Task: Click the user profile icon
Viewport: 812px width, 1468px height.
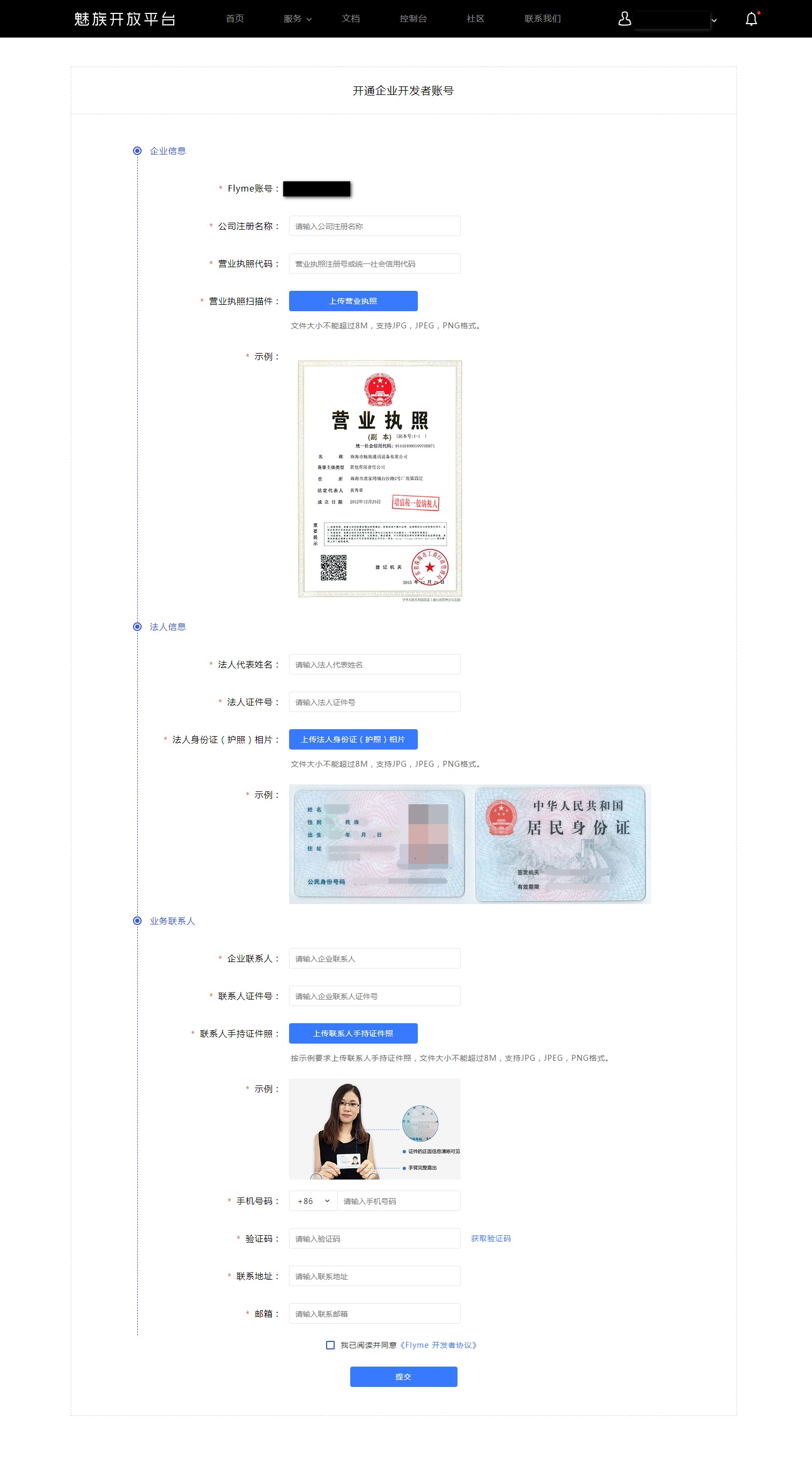Action: pos(624,19)
